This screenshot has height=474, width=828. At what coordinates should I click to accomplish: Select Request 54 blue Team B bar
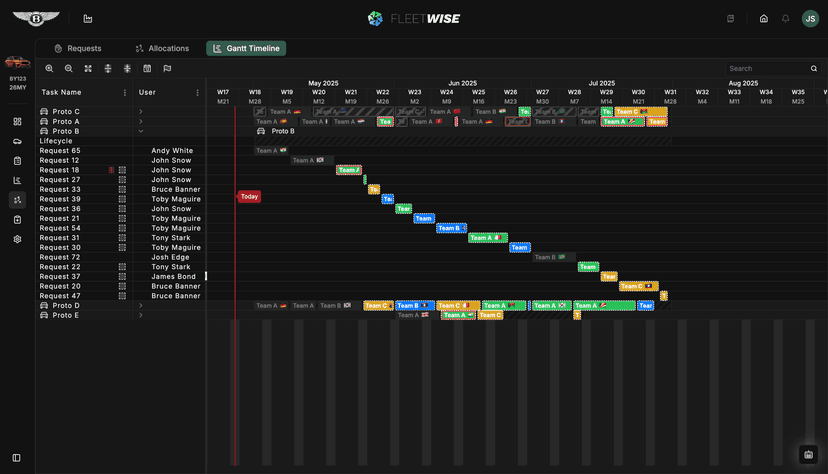click(x=451, y=228)
